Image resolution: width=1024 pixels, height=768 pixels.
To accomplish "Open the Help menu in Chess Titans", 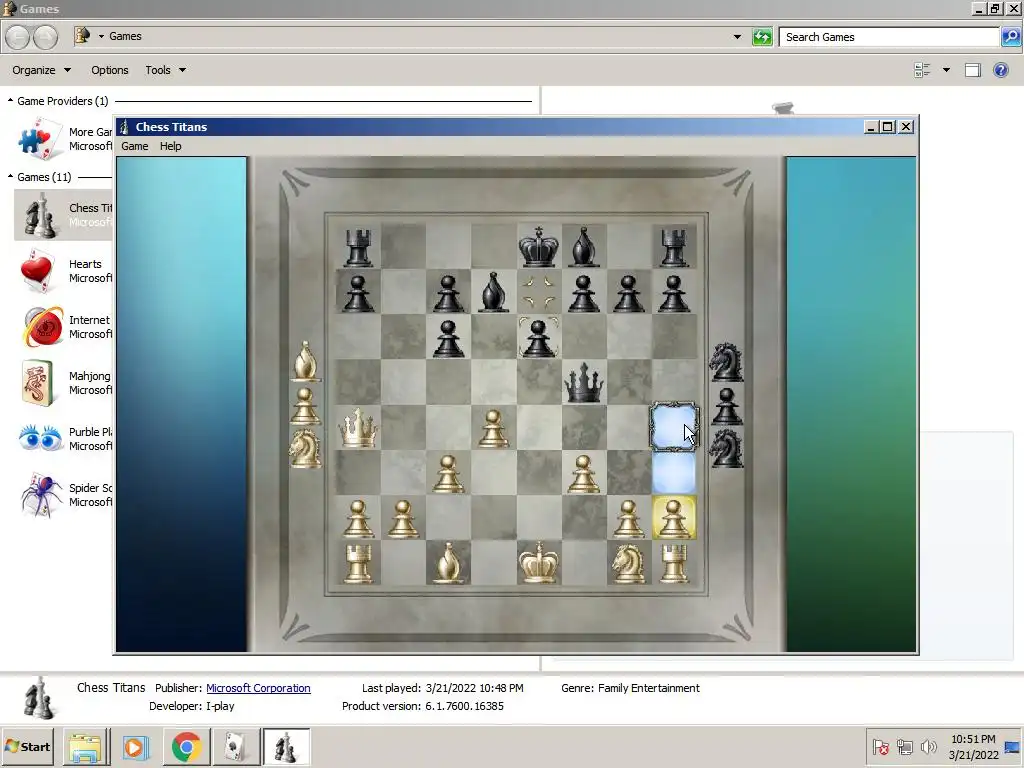I will [x=170, y=146].
